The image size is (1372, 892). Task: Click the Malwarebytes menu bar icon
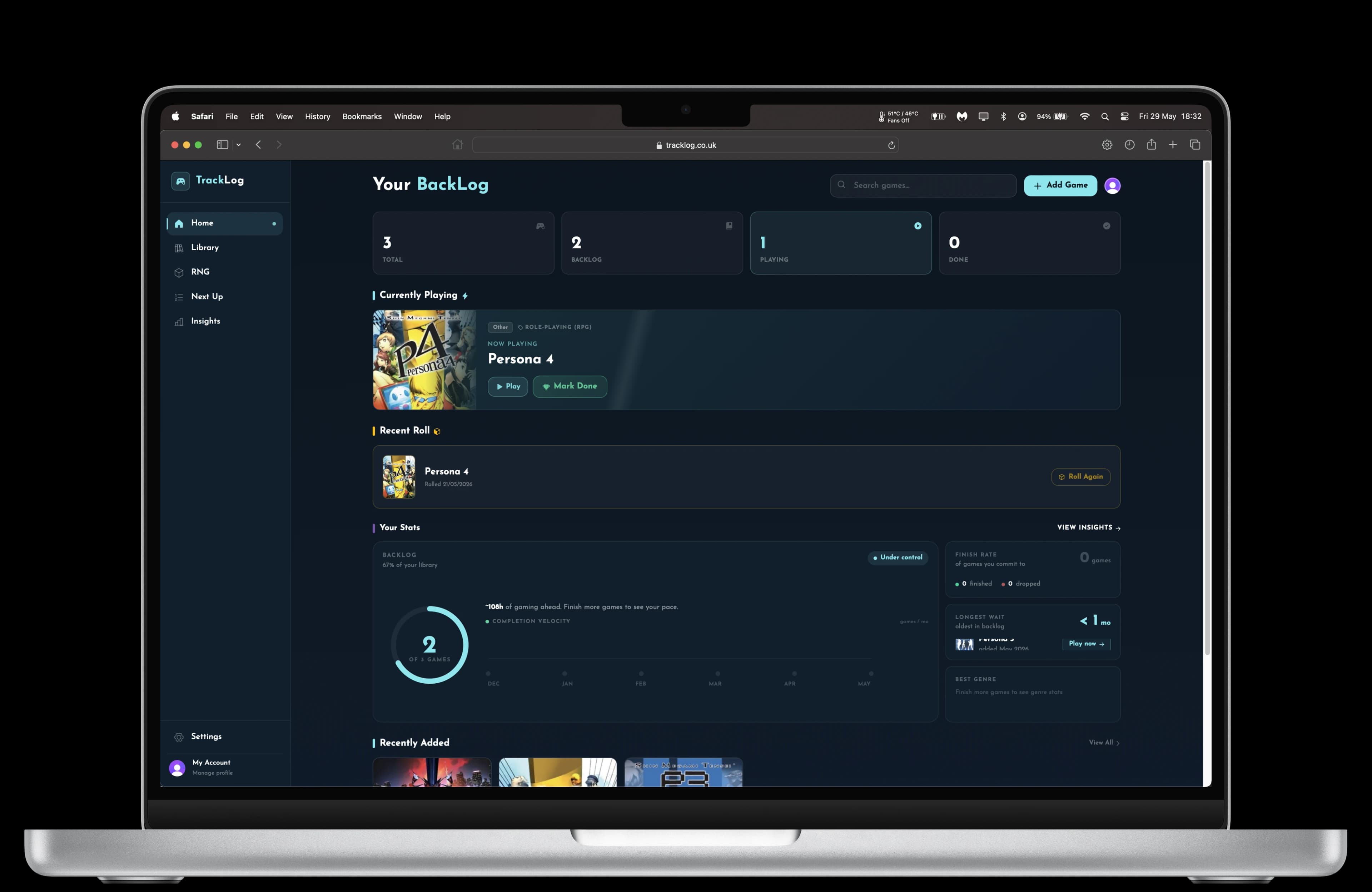point(961,117)
